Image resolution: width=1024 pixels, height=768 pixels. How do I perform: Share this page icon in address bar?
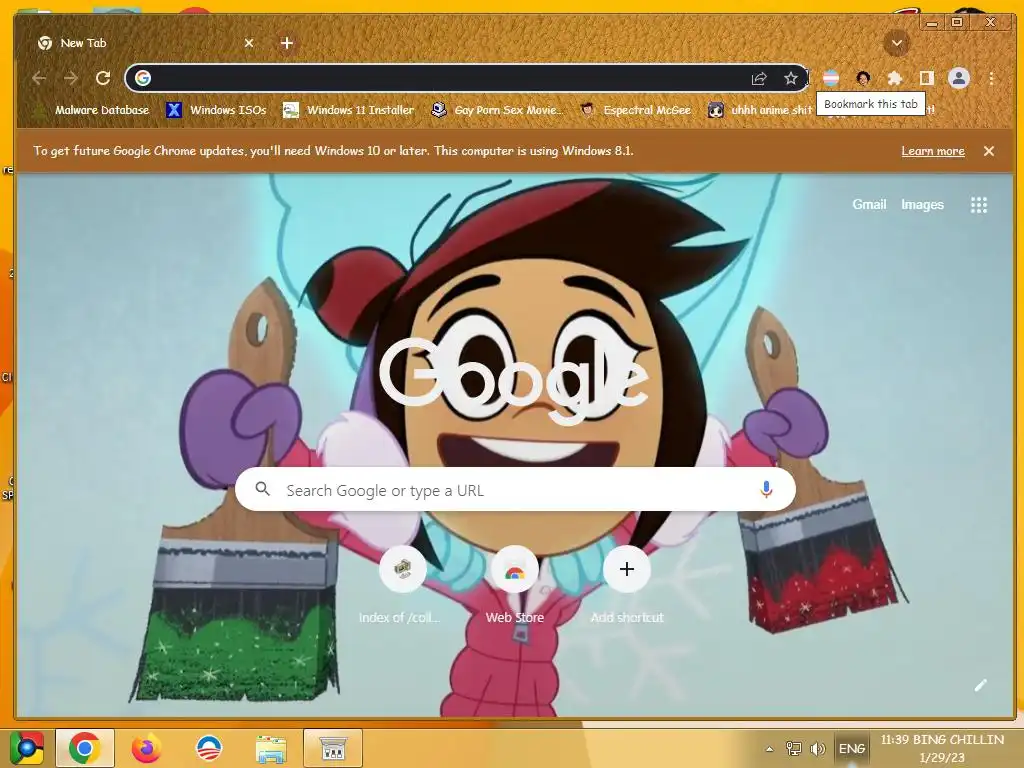pos(758,78)
